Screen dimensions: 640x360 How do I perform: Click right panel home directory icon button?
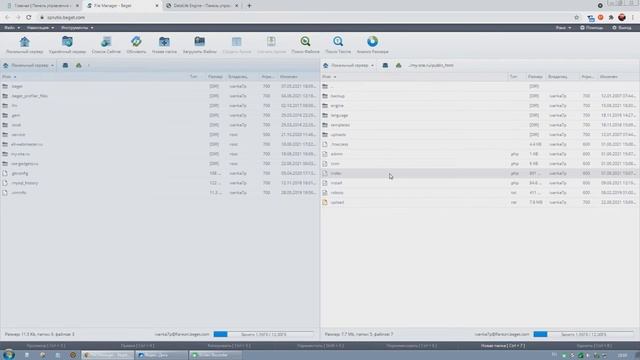[385, 65]
